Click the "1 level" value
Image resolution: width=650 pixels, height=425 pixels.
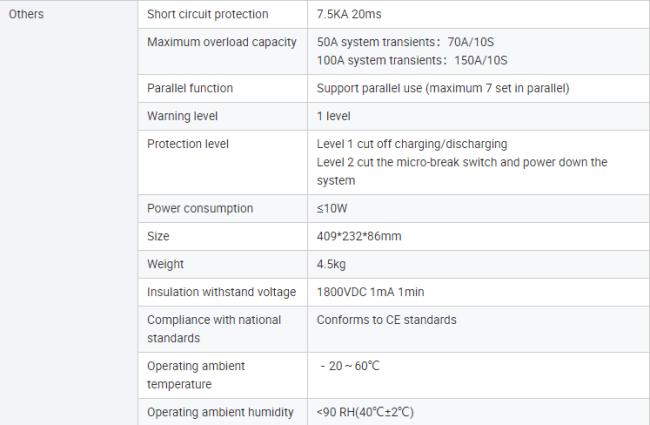point(333,116)
